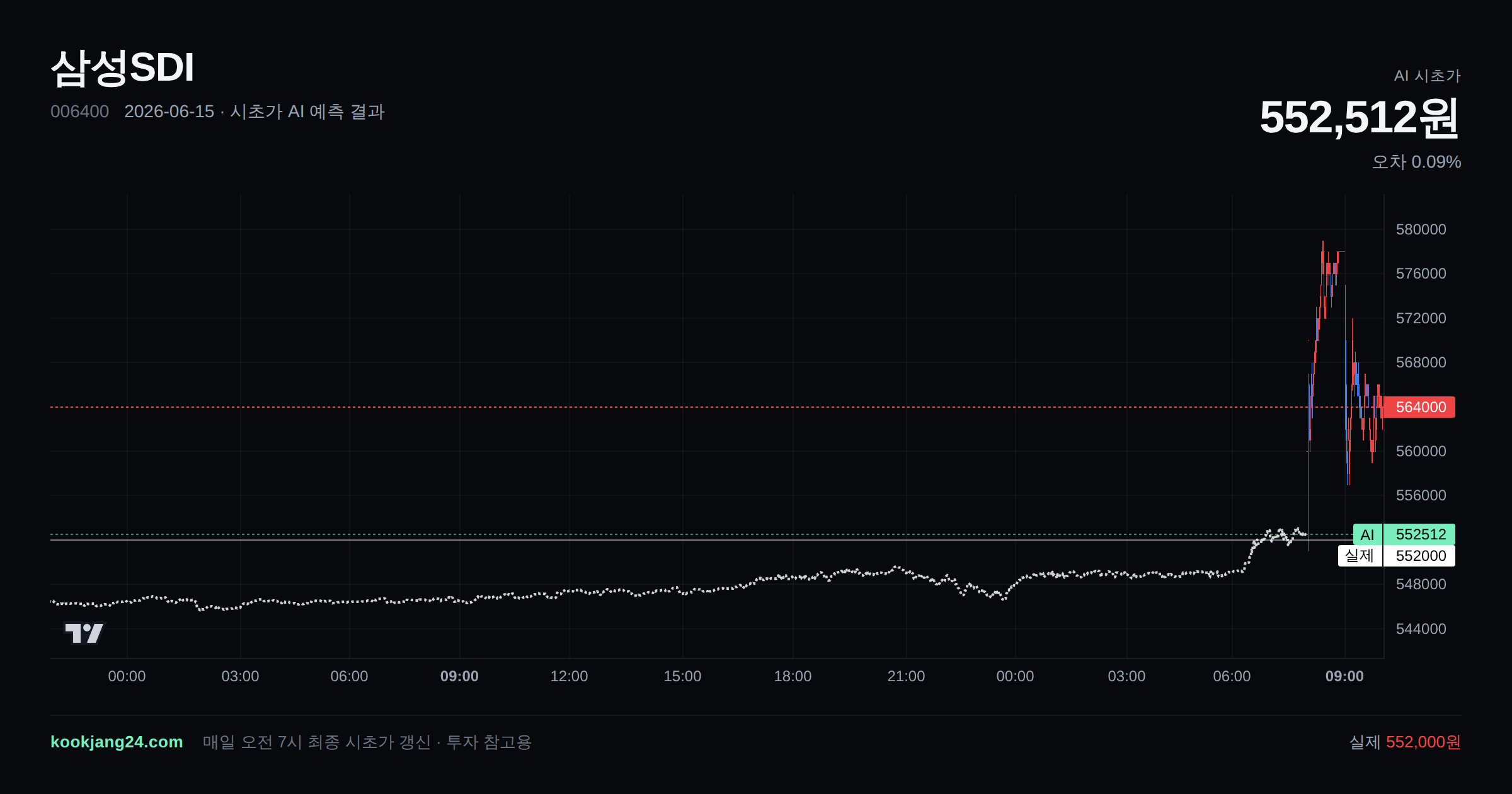Click the 오차 0.09% error text

coord(1416,162)
